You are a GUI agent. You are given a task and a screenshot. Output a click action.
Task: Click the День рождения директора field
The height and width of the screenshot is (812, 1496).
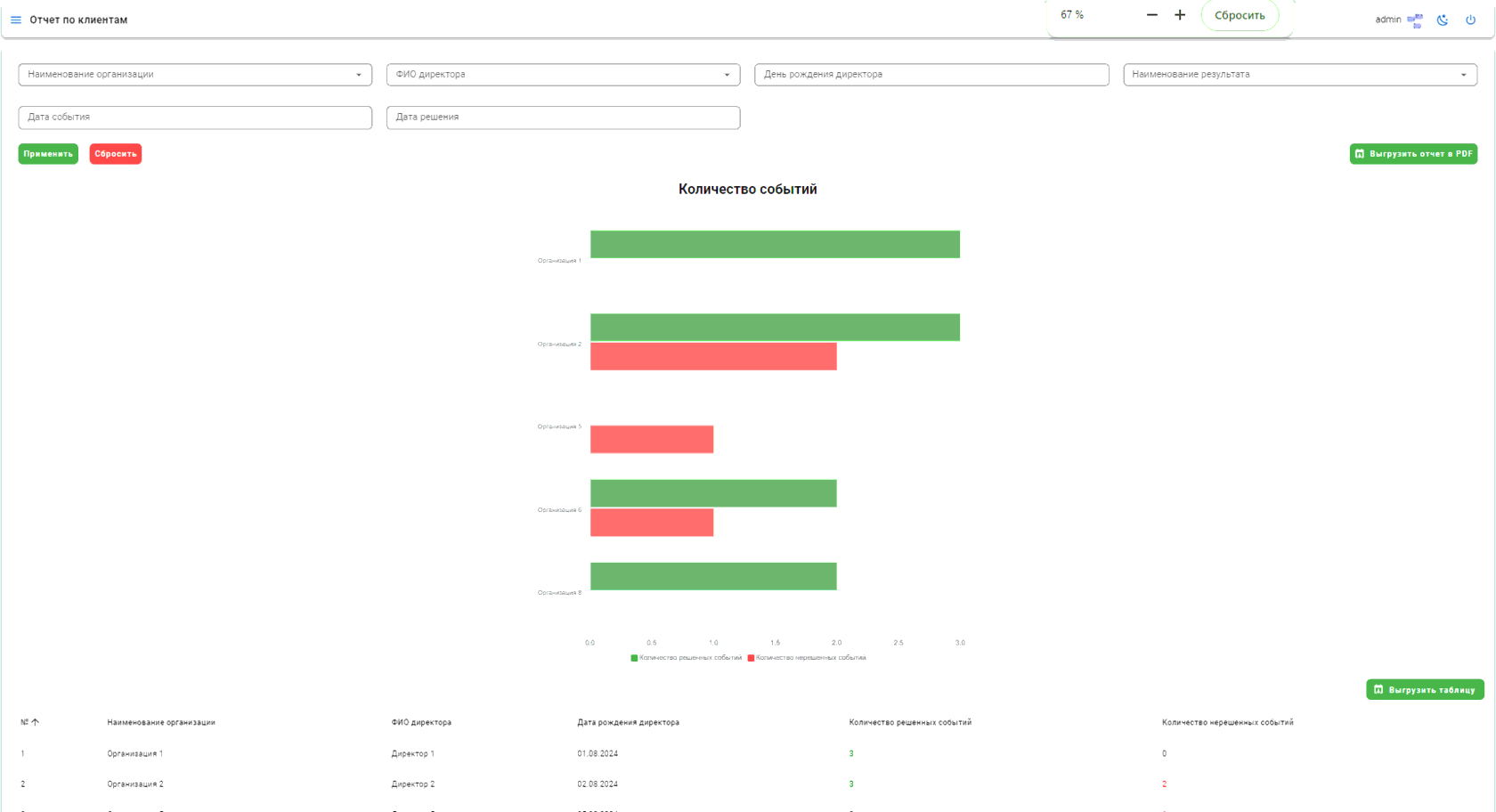pyautogui.click(x=931, y=75)
